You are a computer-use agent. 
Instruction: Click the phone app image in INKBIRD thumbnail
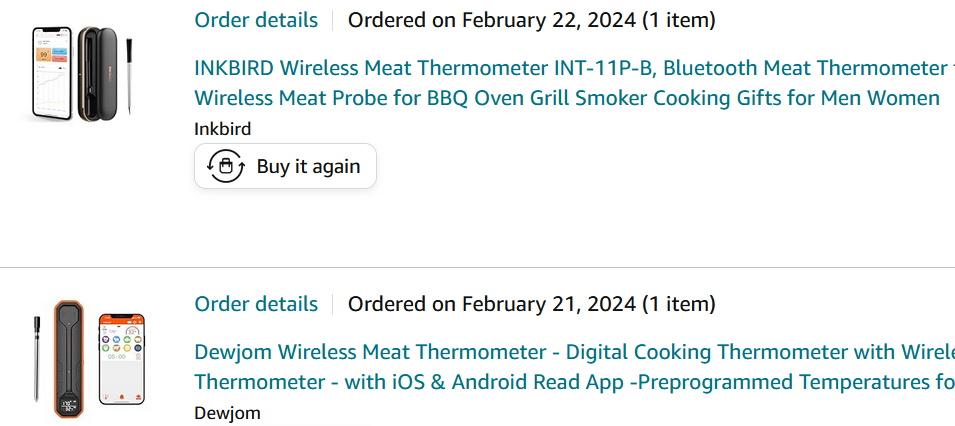52,73
